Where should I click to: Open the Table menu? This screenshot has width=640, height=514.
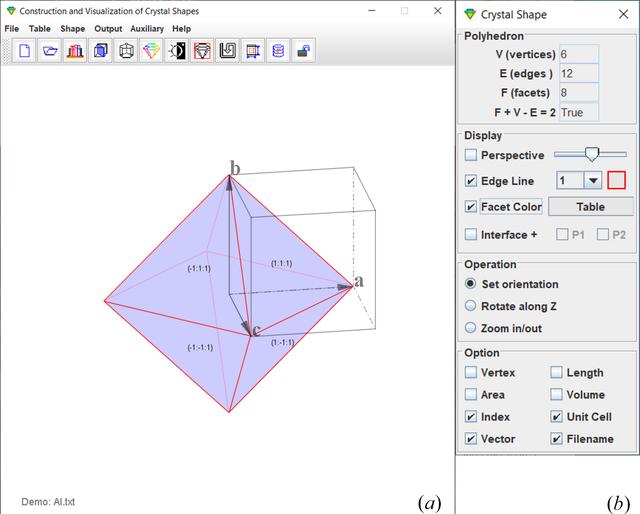(x=40, y=29)
